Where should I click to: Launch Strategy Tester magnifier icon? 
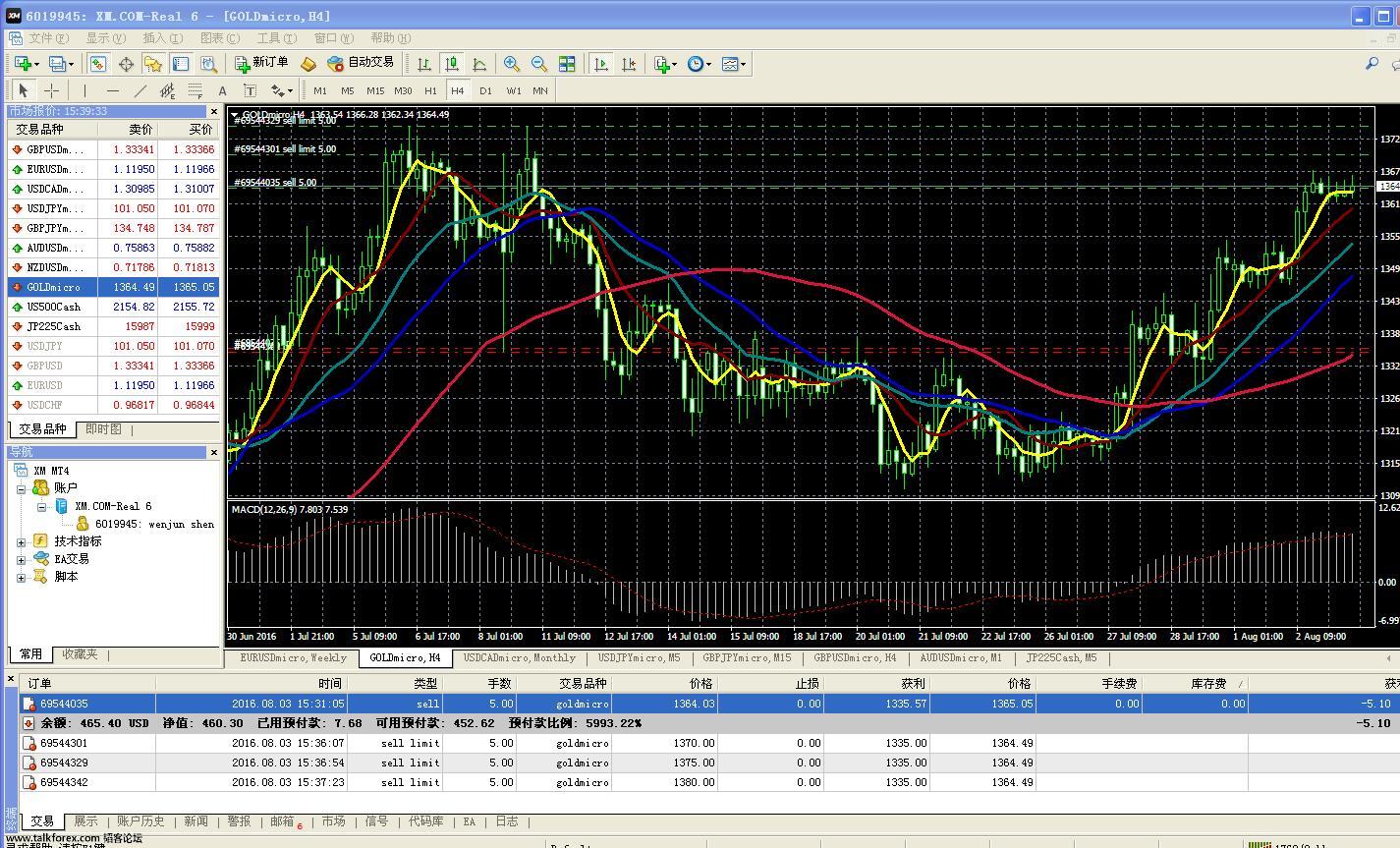point(208,64)
